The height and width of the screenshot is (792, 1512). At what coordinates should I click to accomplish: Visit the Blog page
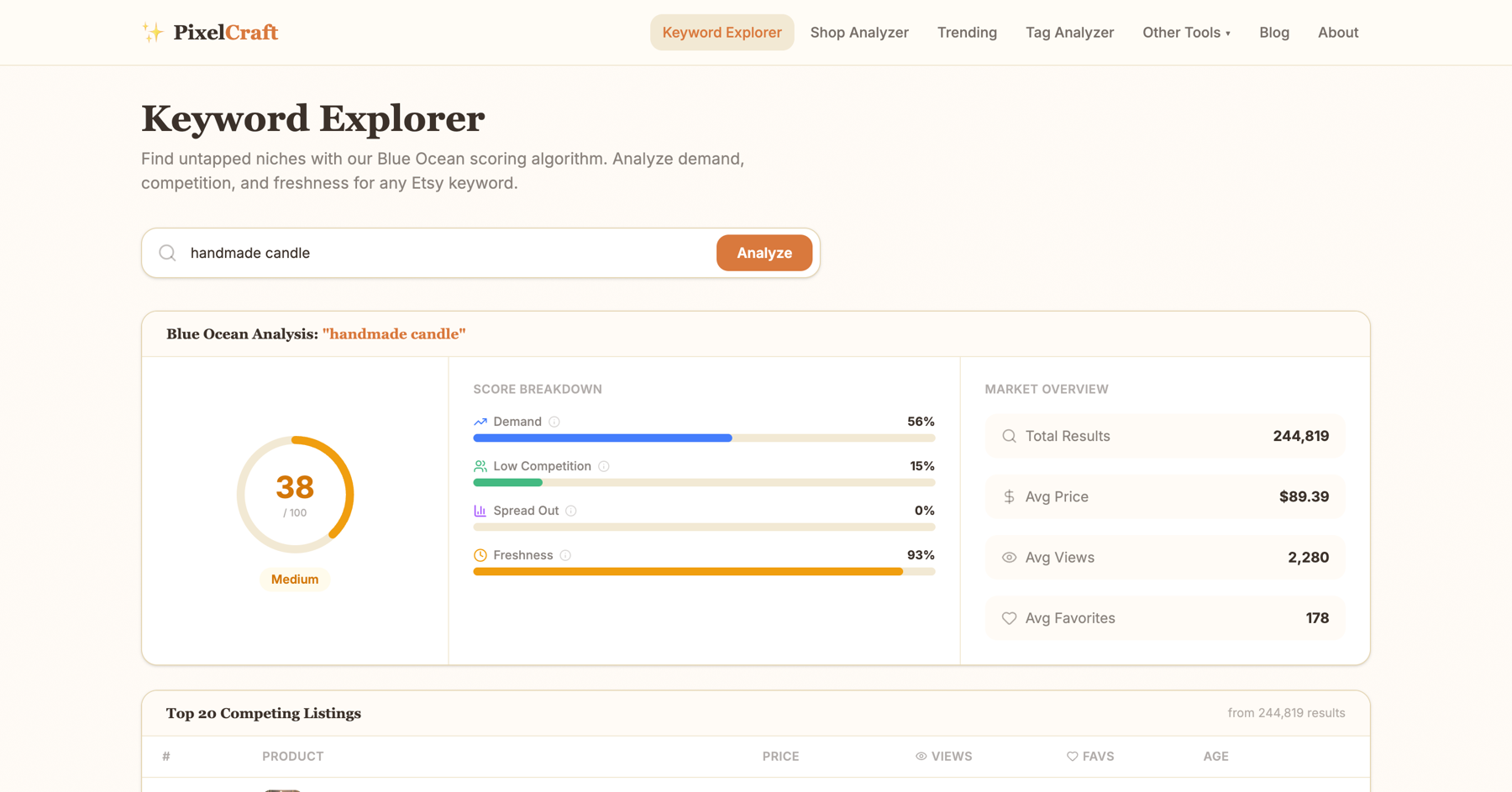click(x=1274, y=33)
